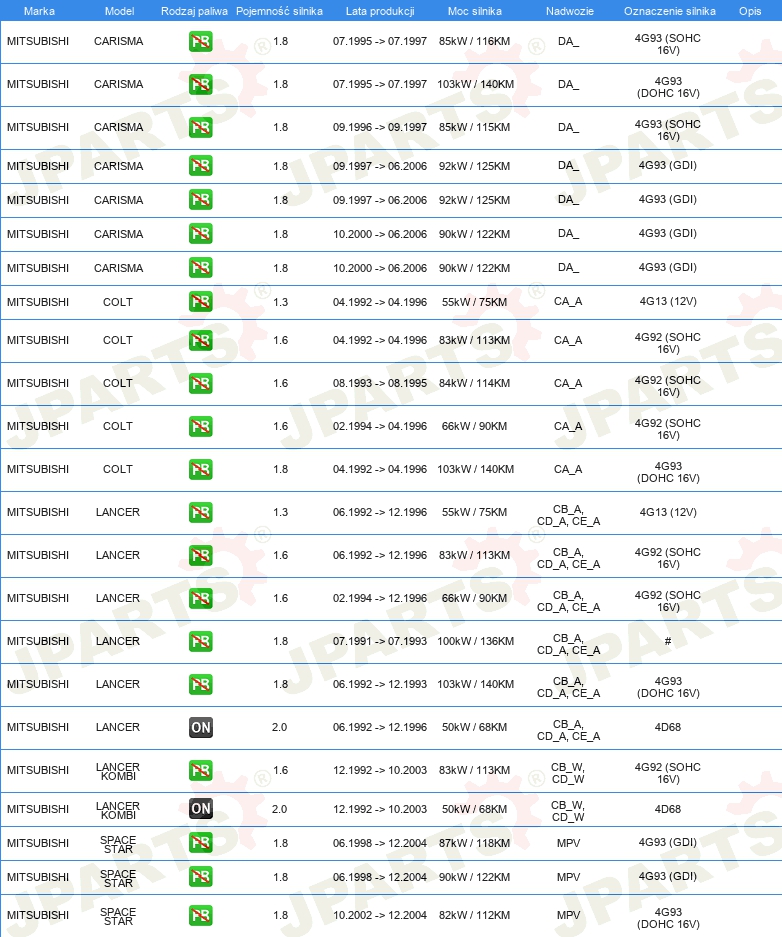Image resolution: width=782 pixels, height=937 pixels.
Task: Click the 4G13 (12V) engine code for Colt
Action: (x=668, y=301)
